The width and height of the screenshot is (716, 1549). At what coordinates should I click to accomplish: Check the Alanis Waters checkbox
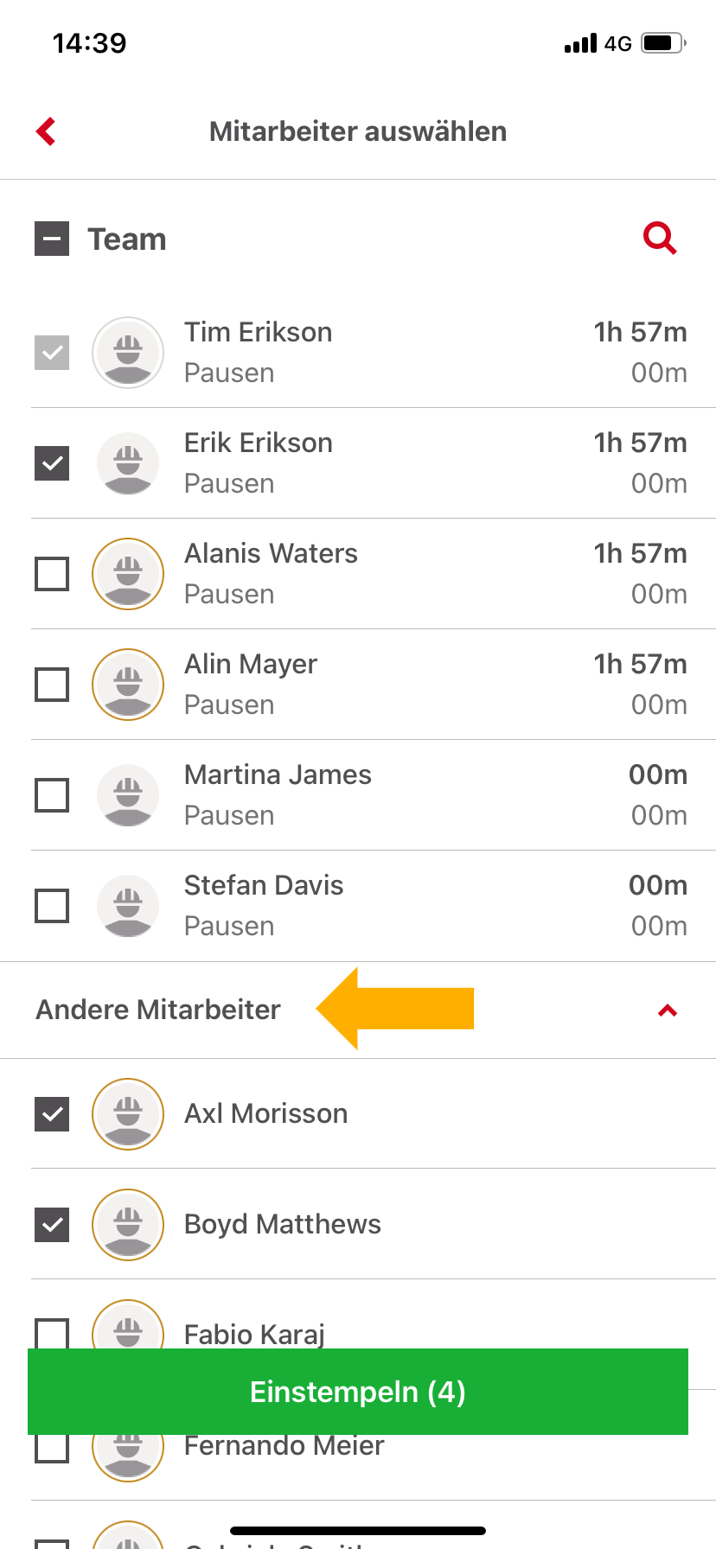click(x=52, y=574)
